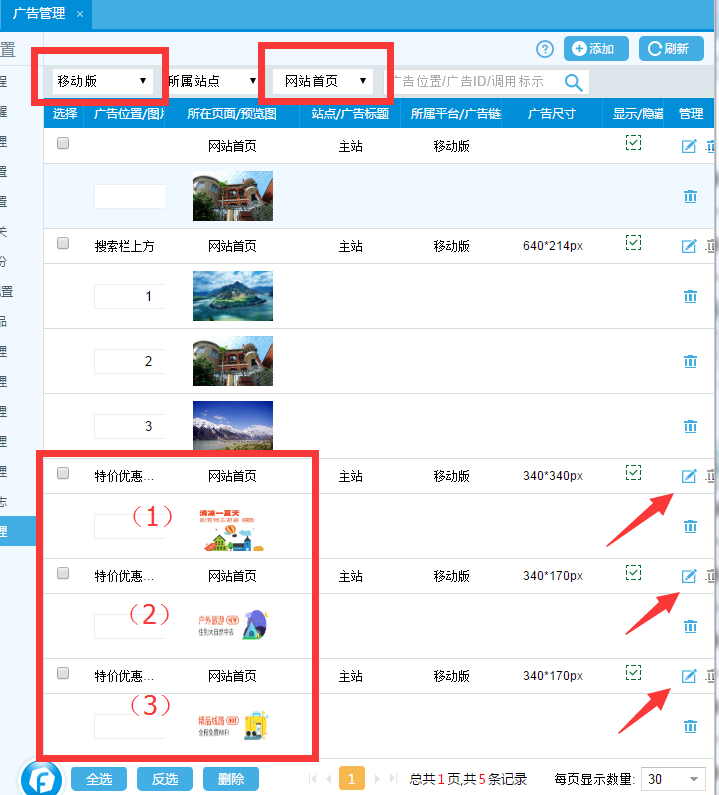This screenshot has height=795, width=719.
Task: Click the 添加 button
Action: tap(596, 49)
